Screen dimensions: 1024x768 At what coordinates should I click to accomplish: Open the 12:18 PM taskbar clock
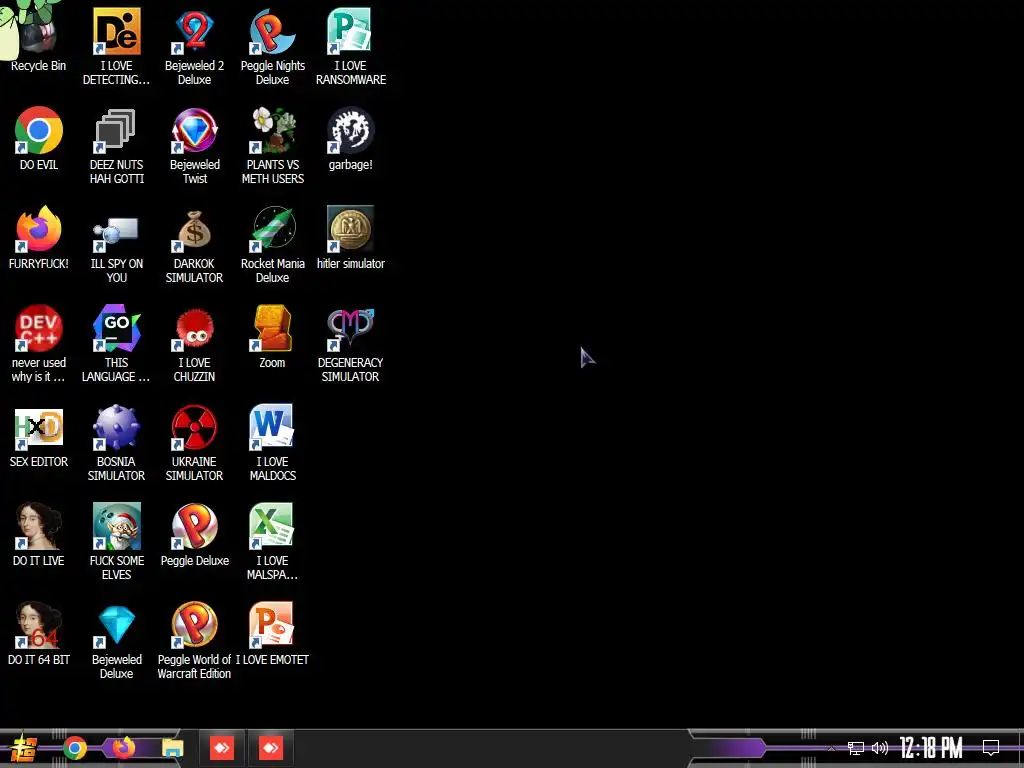click(931, 748)
